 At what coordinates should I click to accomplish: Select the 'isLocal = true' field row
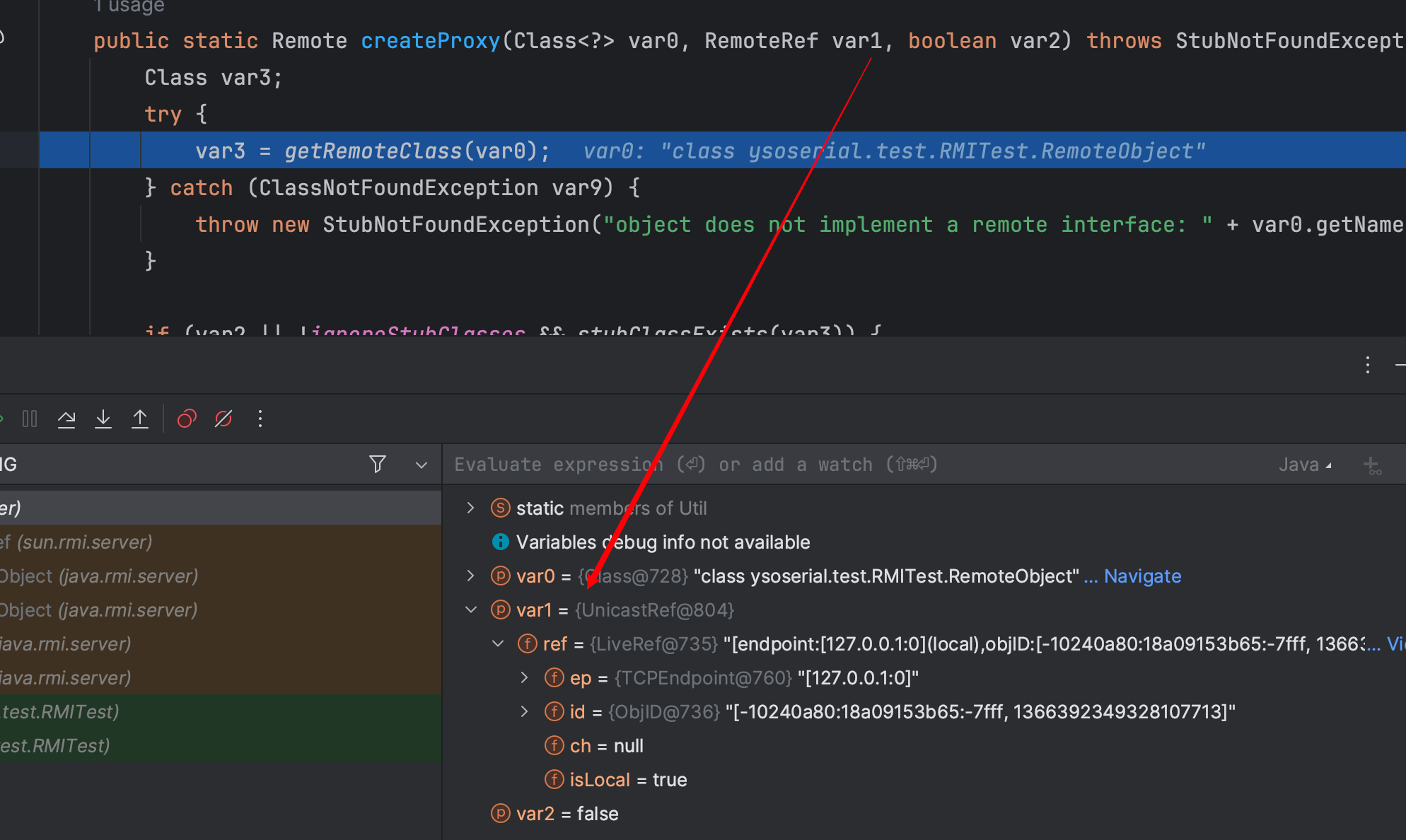(x=924, y=779)
